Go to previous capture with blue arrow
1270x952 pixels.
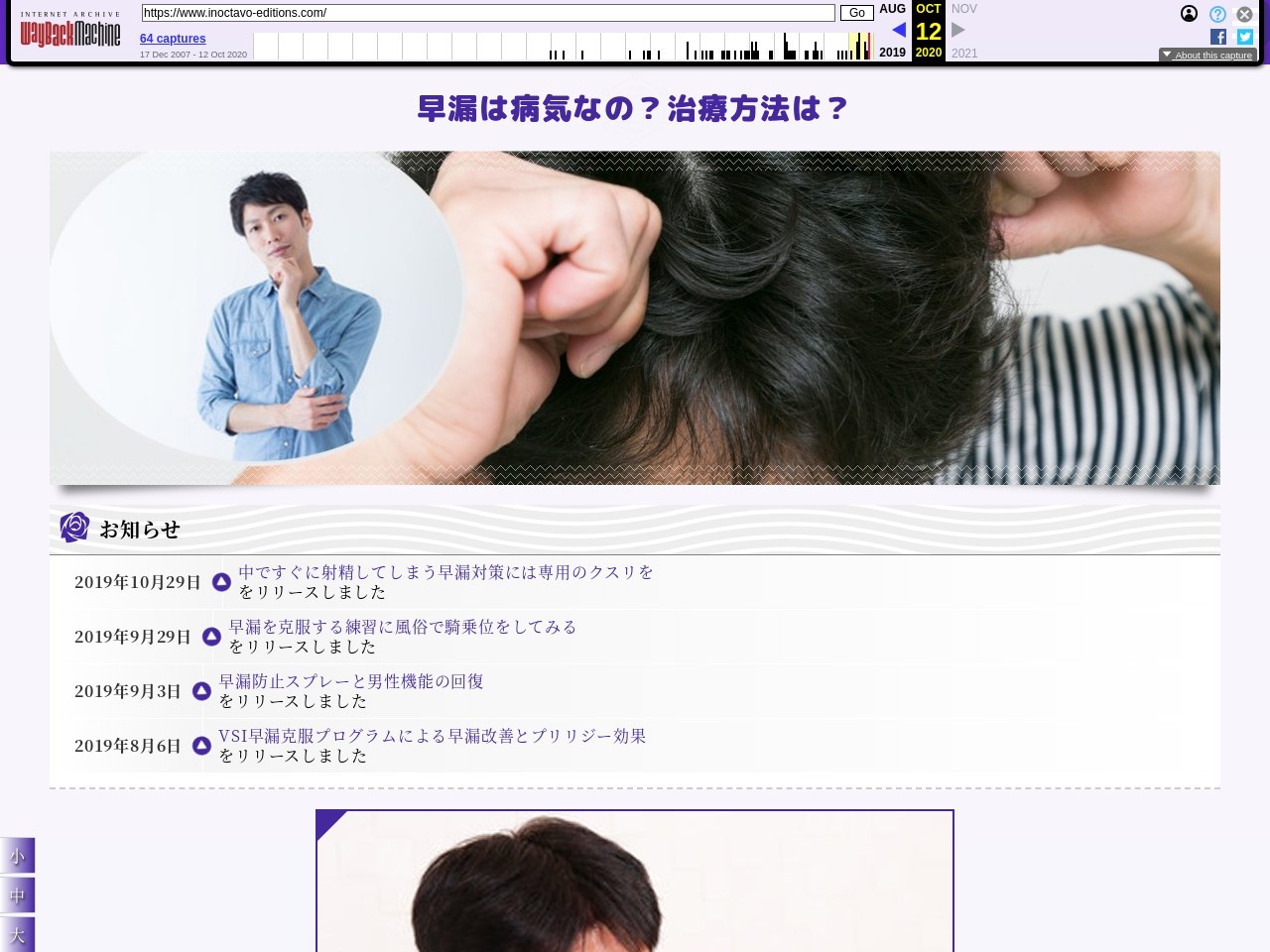[899, 30]
